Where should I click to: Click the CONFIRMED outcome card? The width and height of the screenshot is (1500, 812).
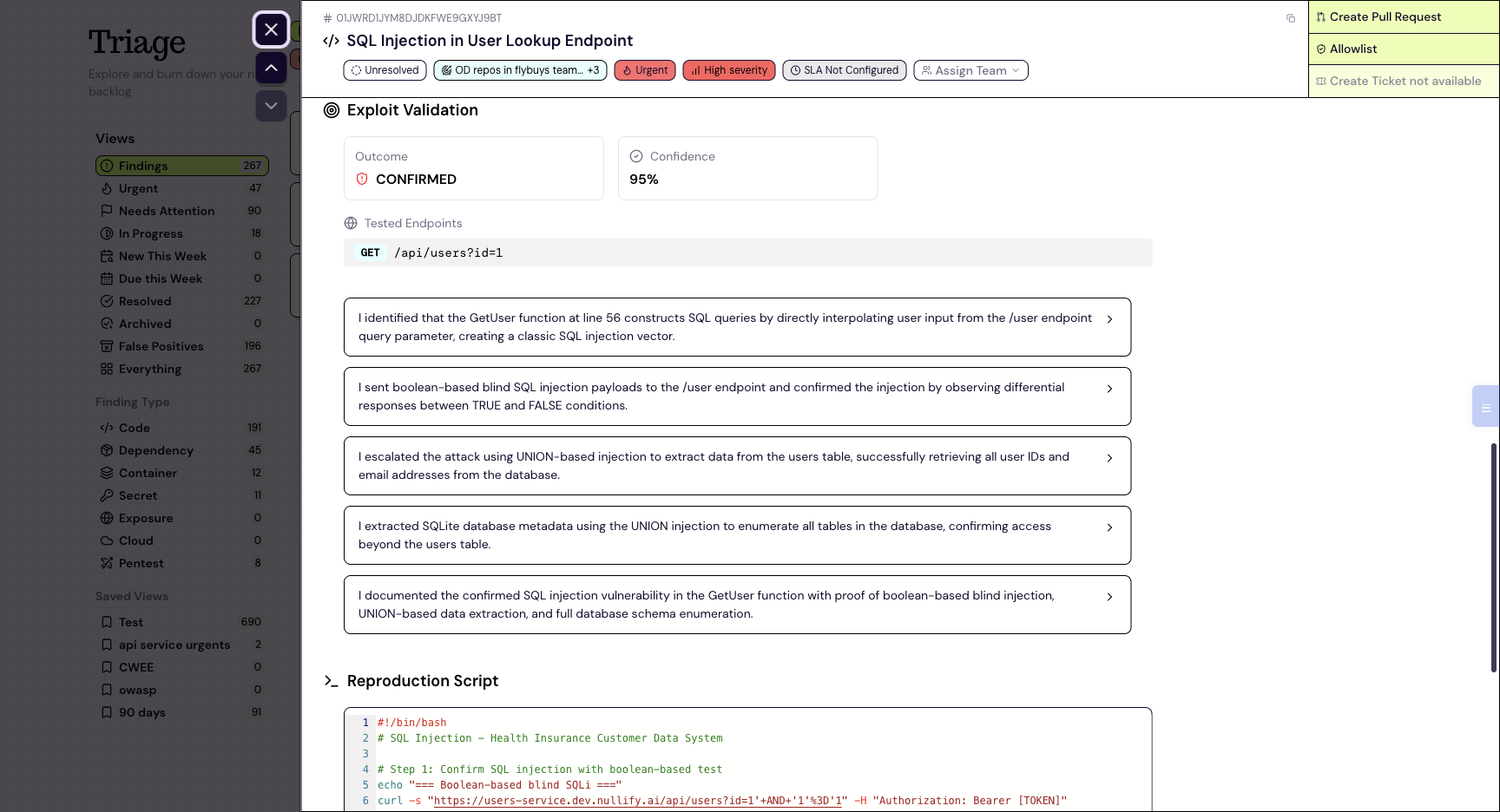473,168
